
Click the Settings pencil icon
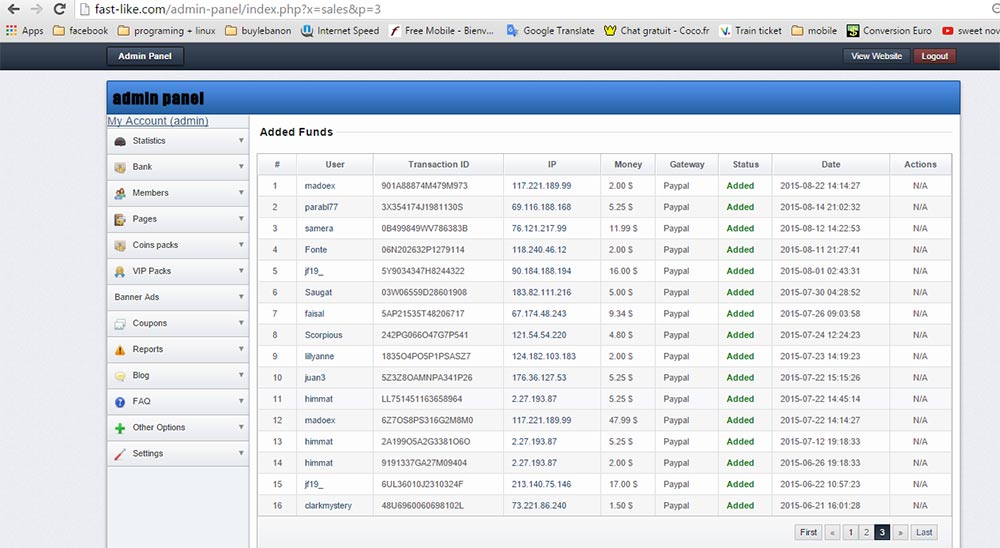(120, 454)
